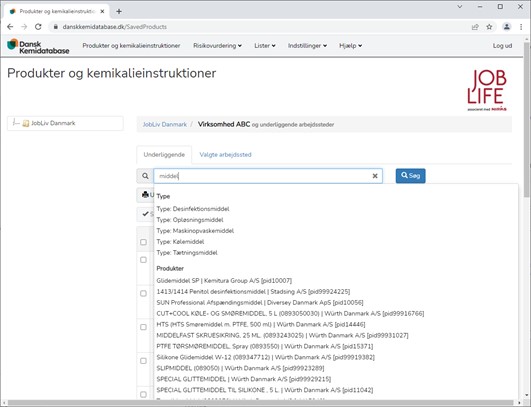Bookmark page with star icon
531x407 pixels.
pos(489,27)
